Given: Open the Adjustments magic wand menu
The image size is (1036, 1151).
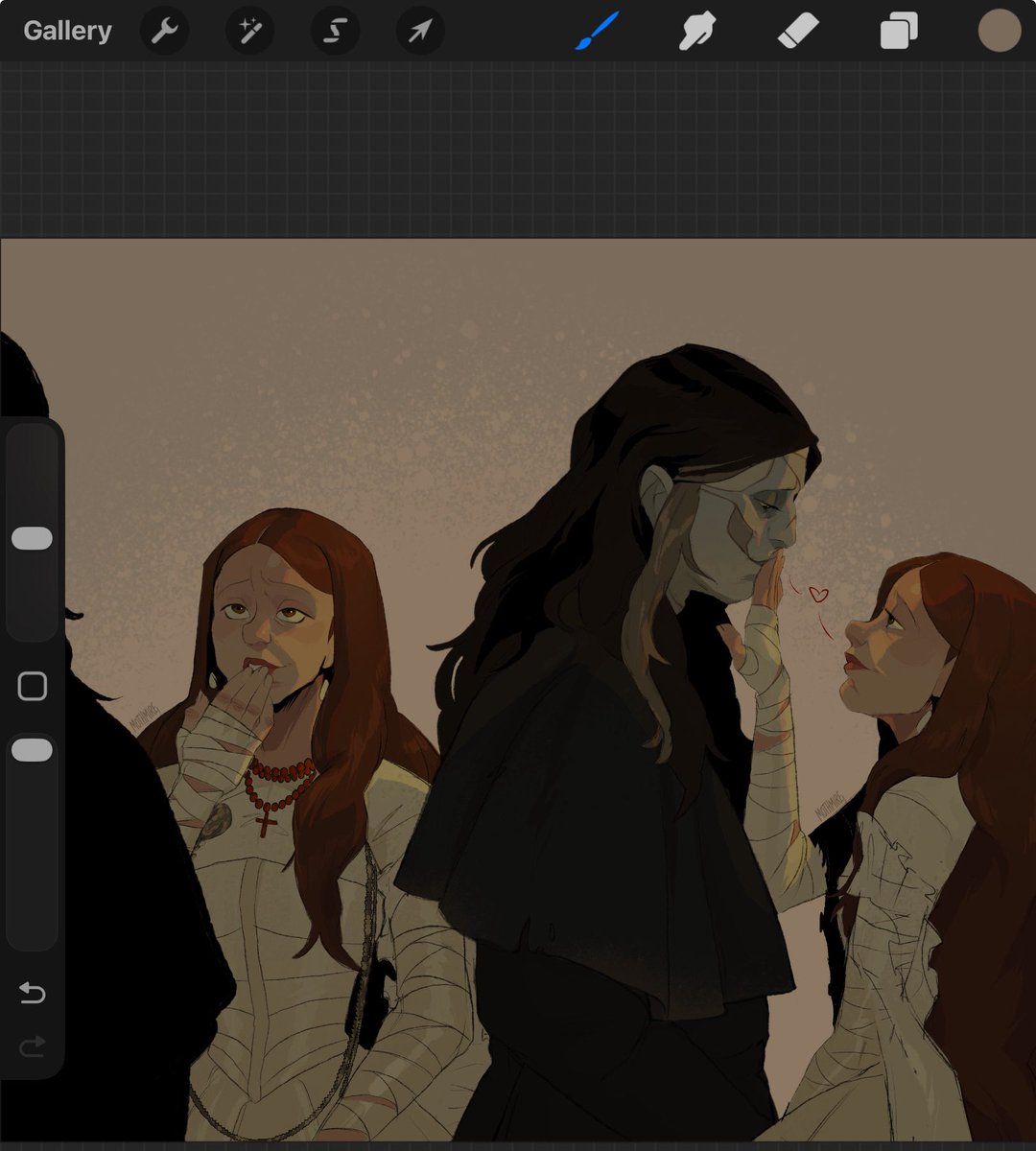Looking at the screenshot, I should point(249,31).
